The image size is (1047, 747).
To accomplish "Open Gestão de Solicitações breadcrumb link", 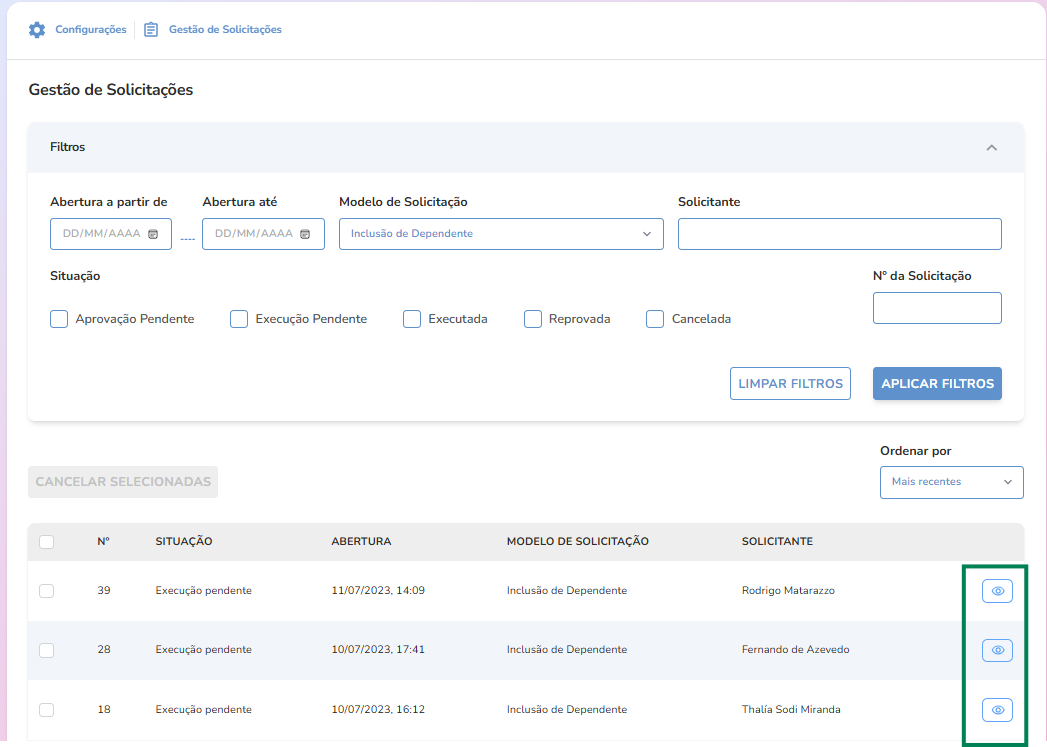I will click(x=225, y=30).
